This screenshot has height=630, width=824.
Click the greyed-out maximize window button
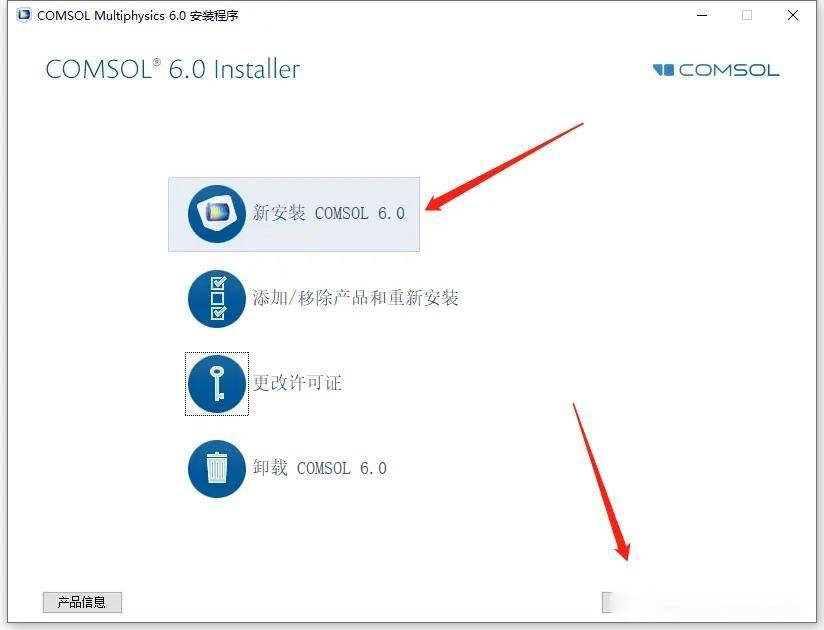747,15
